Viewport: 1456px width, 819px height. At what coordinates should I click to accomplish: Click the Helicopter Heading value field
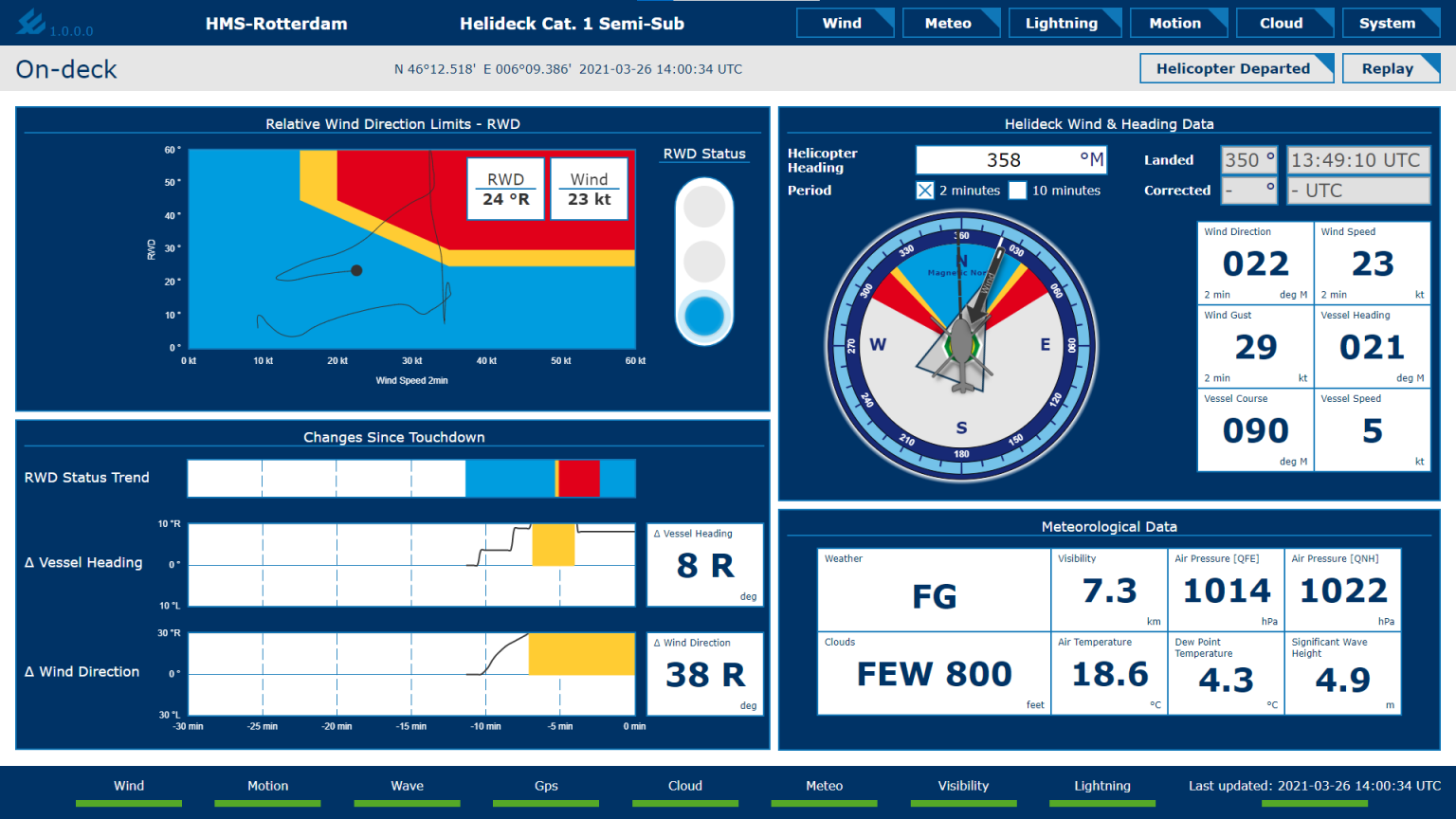(1010, 159)
